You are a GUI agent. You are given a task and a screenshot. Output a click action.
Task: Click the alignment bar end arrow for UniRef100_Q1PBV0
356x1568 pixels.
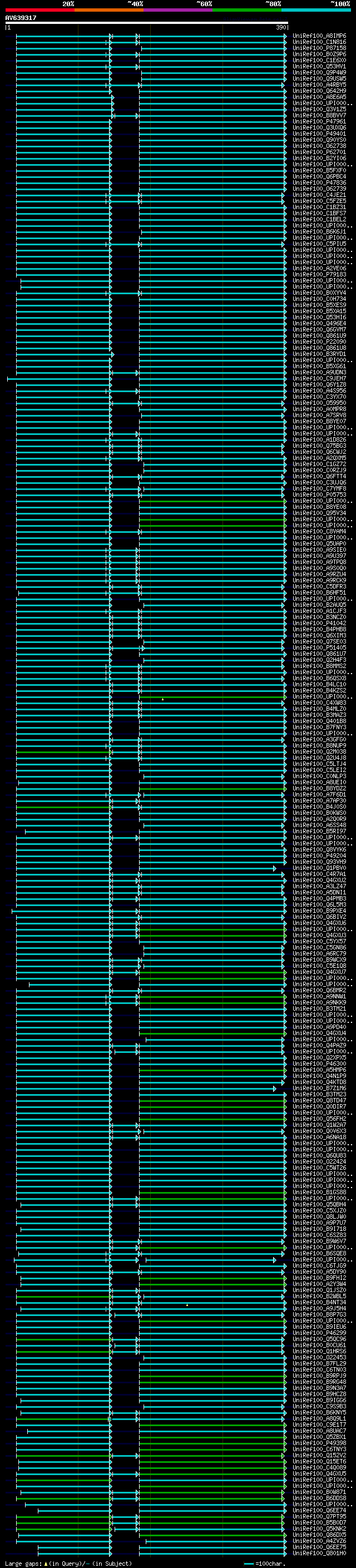274,869
